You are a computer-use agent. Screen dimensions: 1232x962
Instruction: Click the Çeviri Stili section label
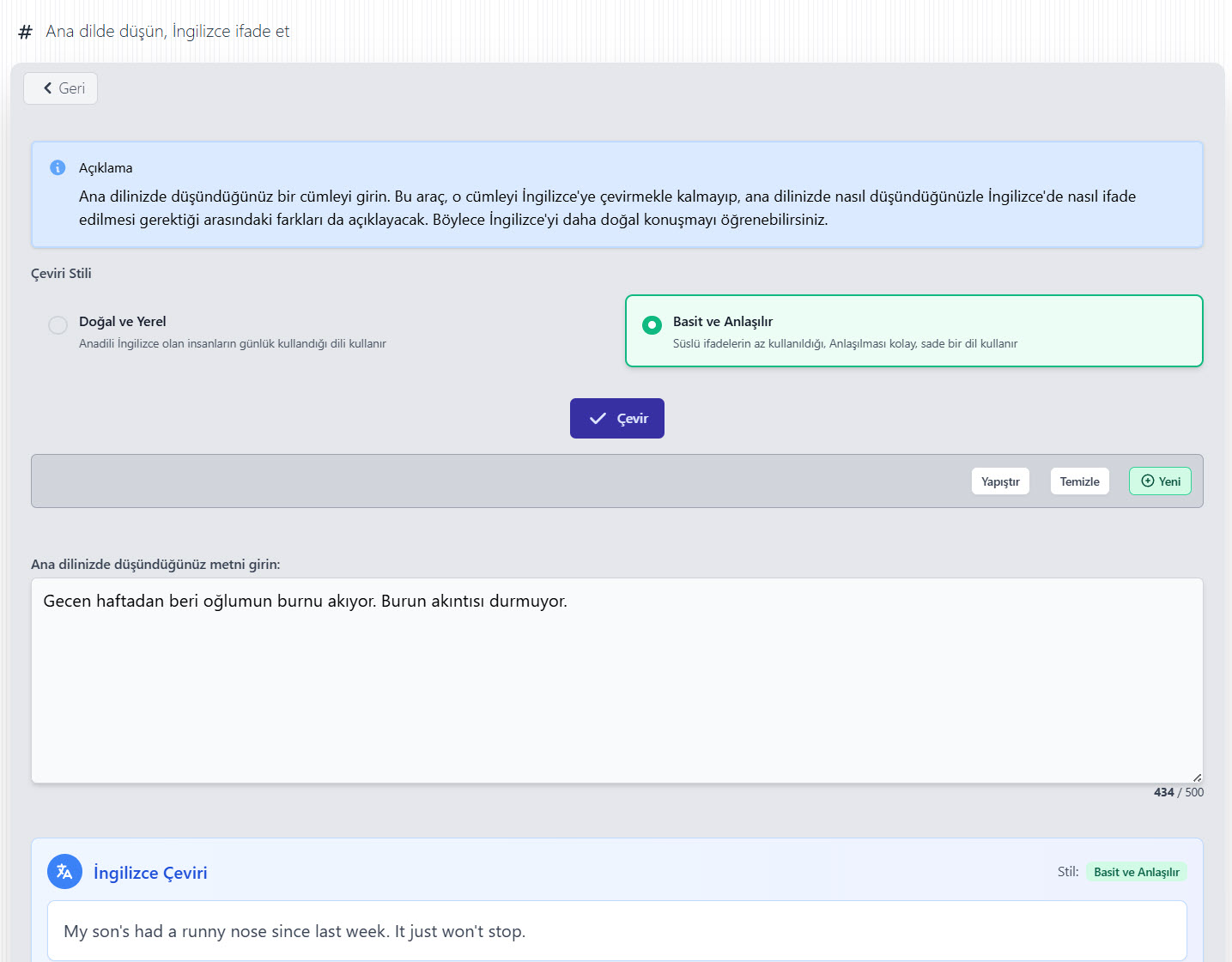pyautogui.click(x=61, y=274)
